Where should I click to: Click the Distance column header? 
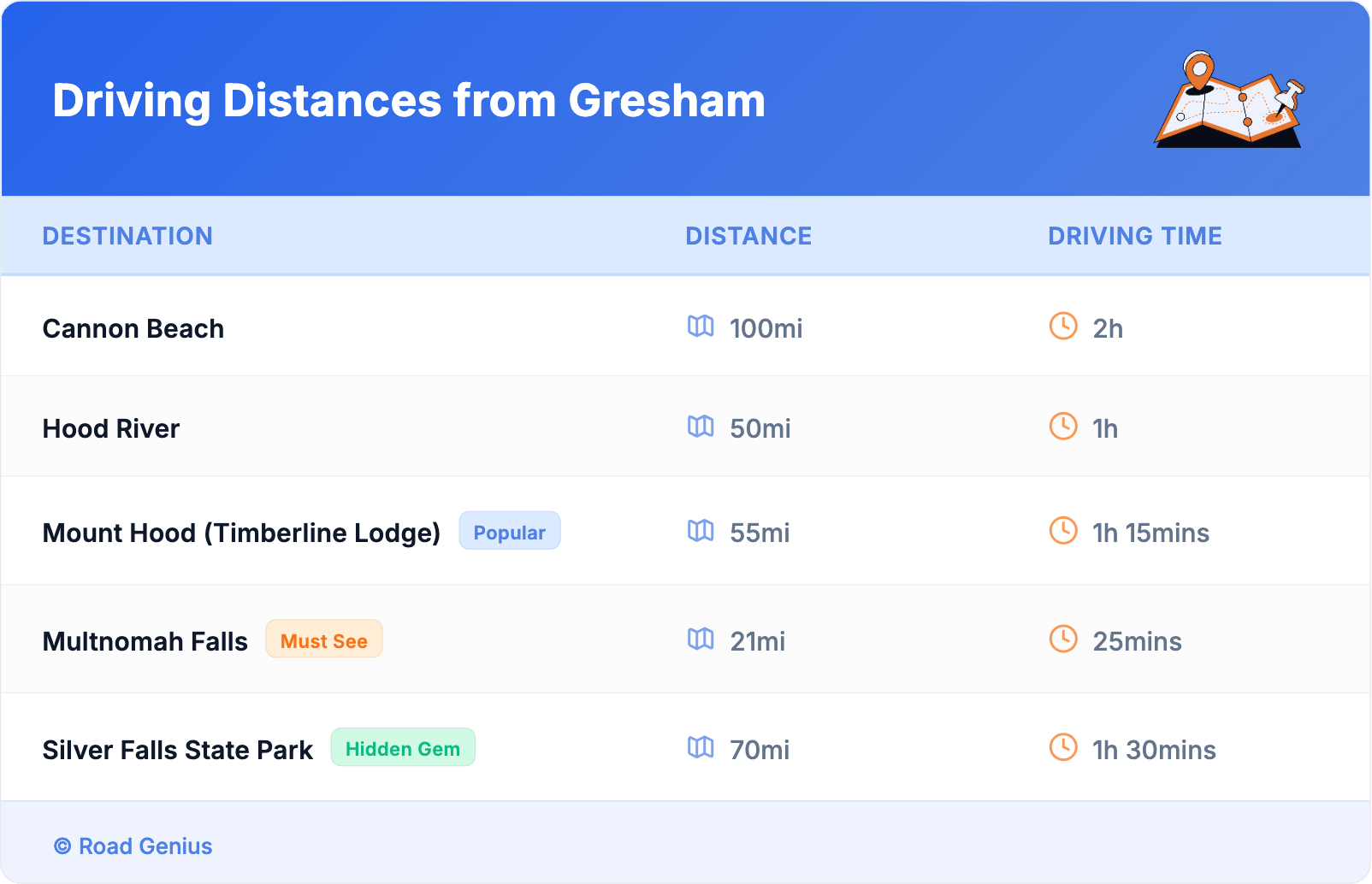[748, 236]
